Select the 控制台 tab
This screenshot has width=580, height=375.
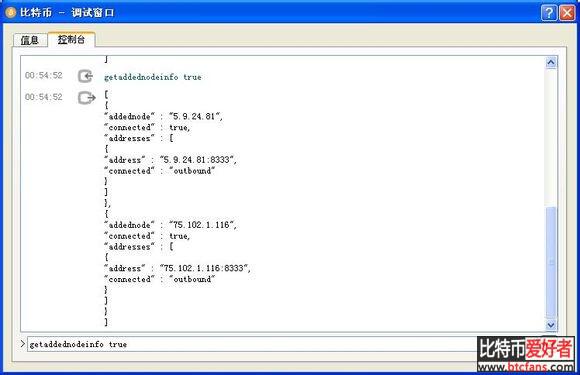(71, 39)
